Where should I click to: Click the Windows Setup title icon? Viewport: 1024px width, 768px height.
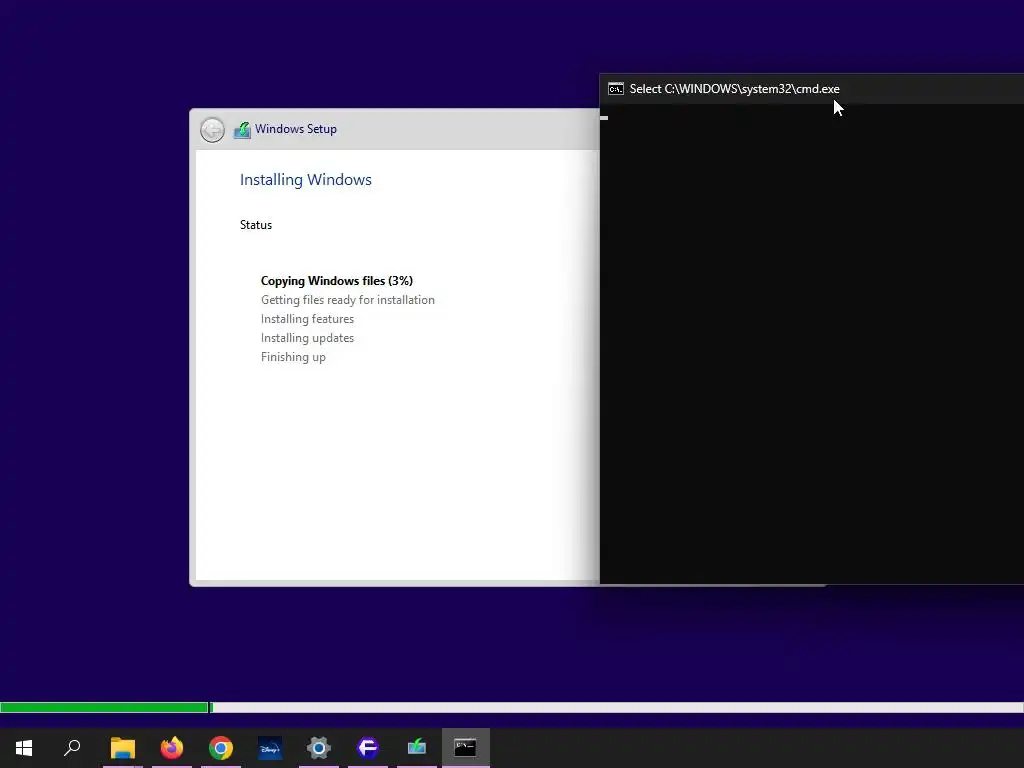coord(242,129)
